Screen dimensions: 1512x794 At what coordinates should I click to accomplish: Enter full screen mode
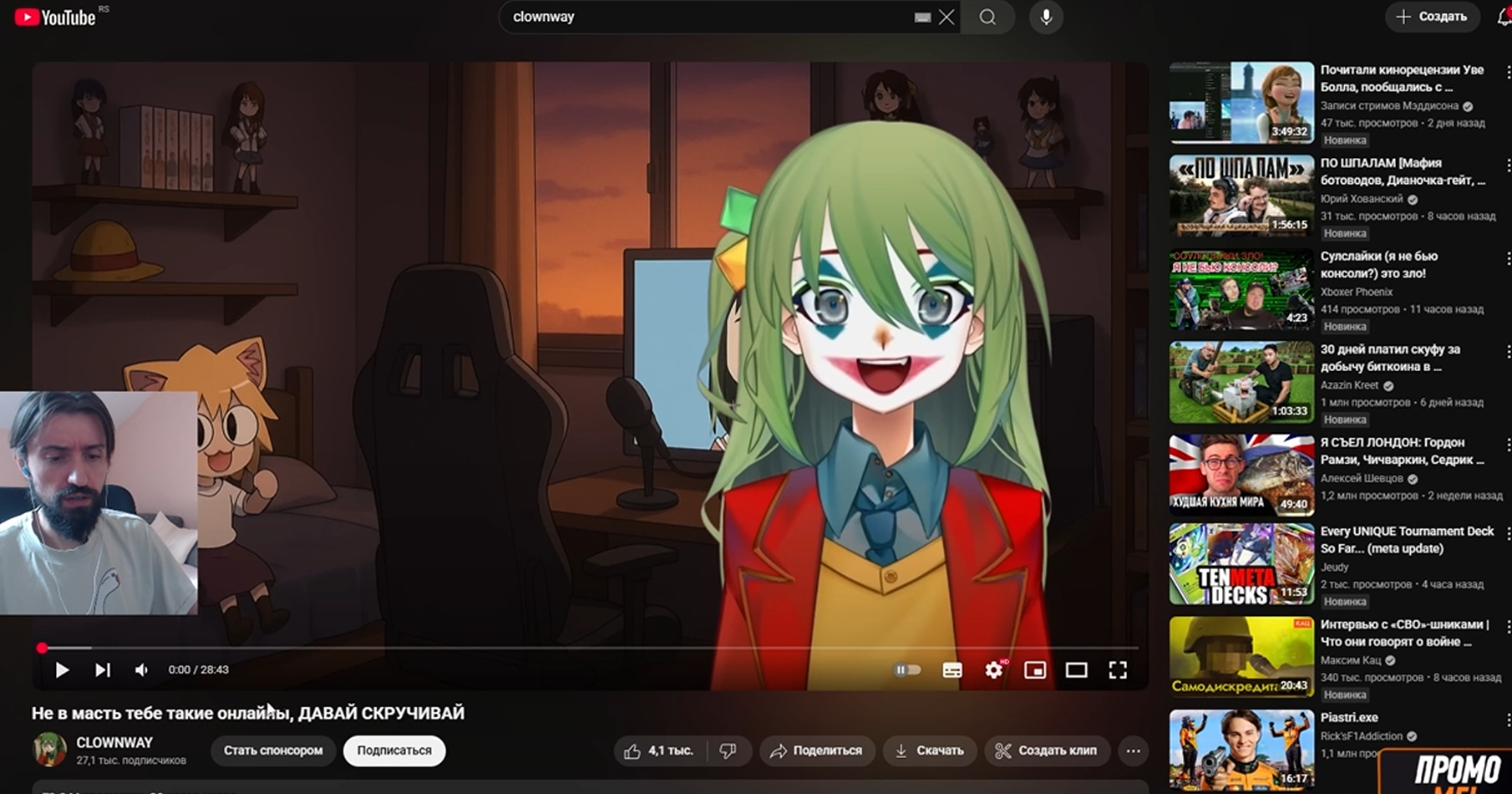pos(1118,669)
